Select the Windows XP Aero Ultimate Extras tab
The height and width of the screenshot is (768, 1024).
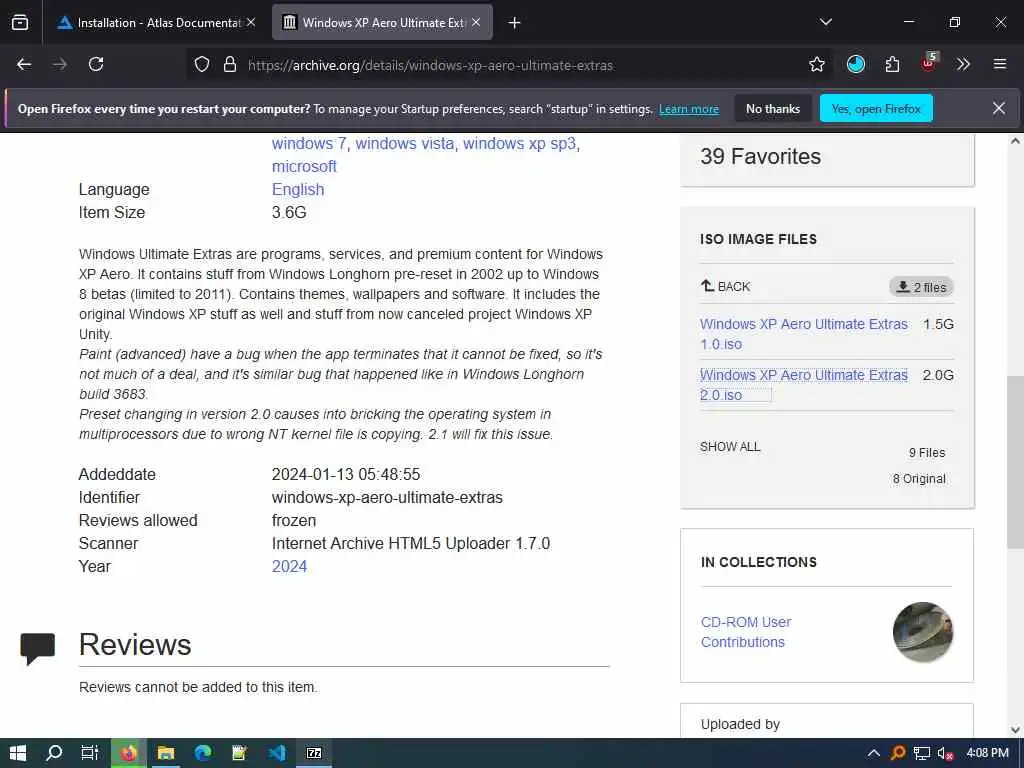pyautogui.click(x=382, y=22)
